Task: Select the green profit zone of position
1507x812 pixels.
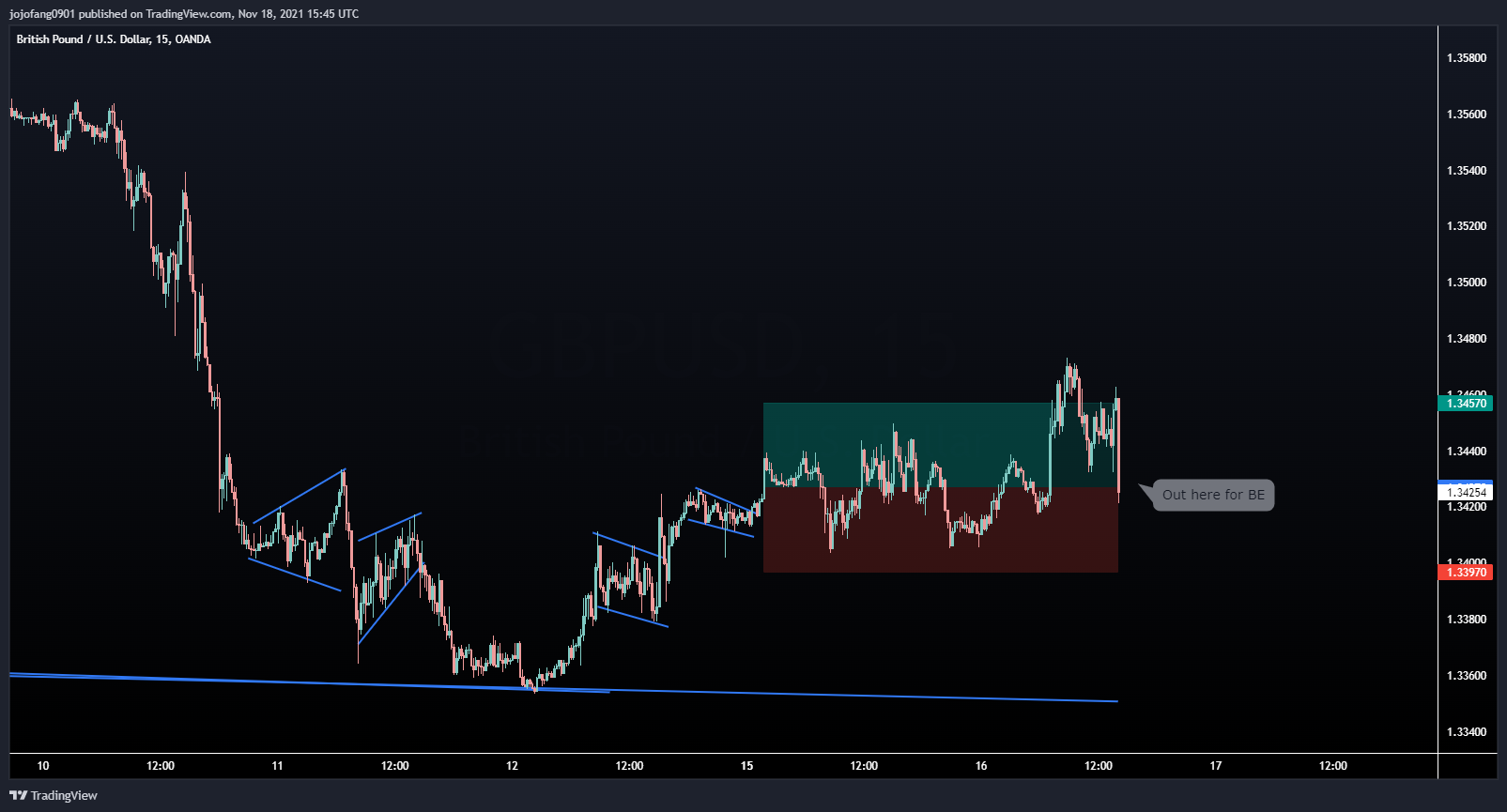Action: click(x=941, y=445)
